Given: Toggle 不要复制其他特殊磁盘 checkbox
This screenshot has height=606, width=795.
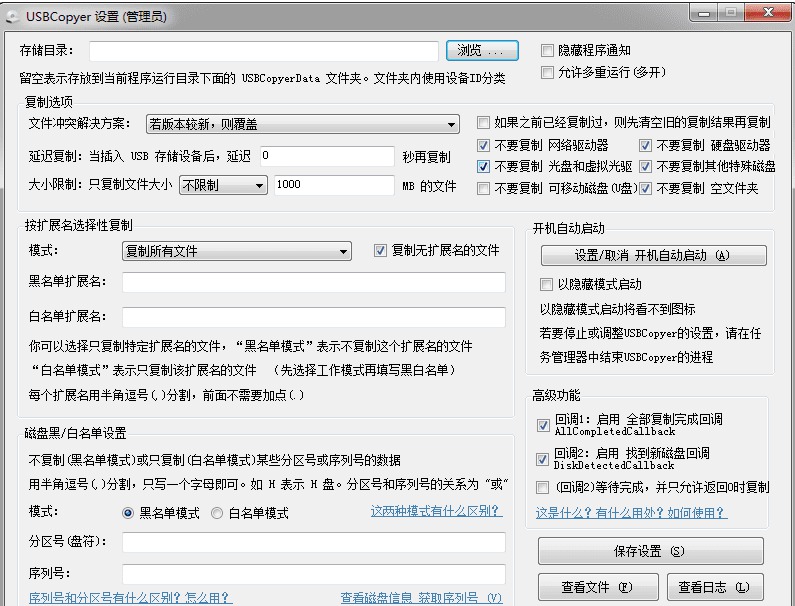Looking at the screenshot, I should 645,166.
